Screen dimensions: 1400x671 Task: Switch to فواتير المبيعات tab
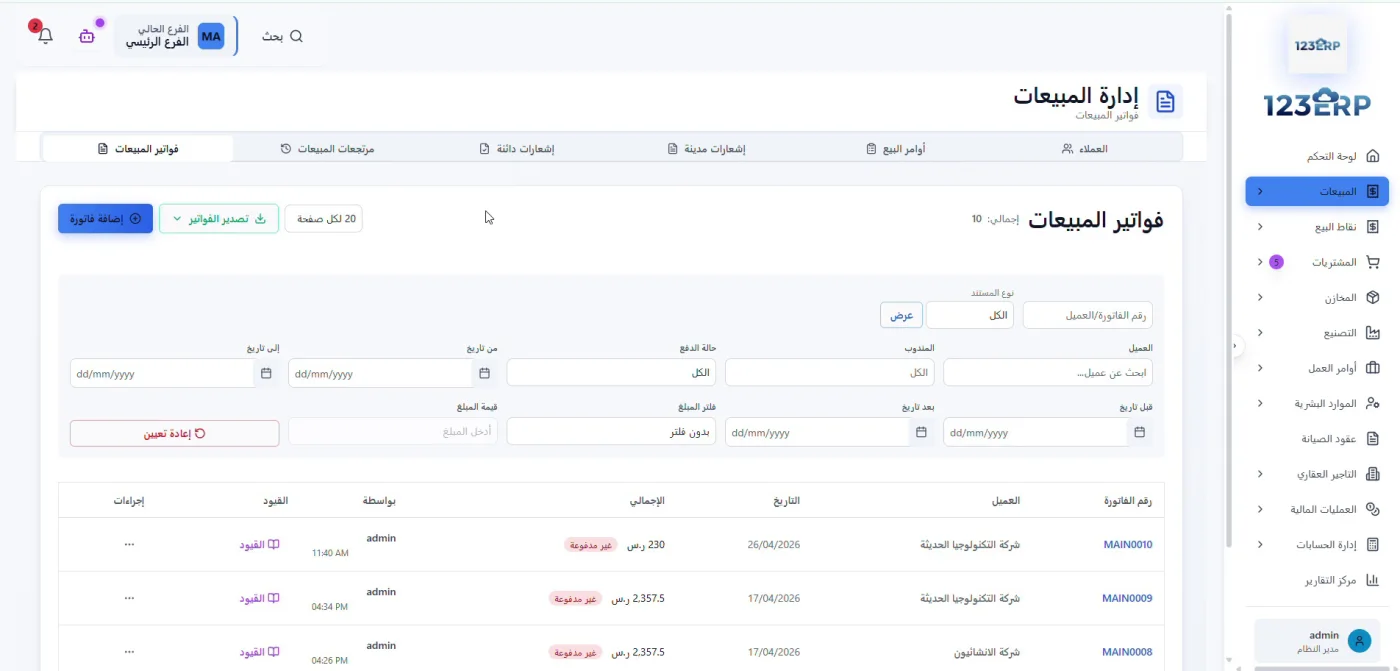click(138, 148)
